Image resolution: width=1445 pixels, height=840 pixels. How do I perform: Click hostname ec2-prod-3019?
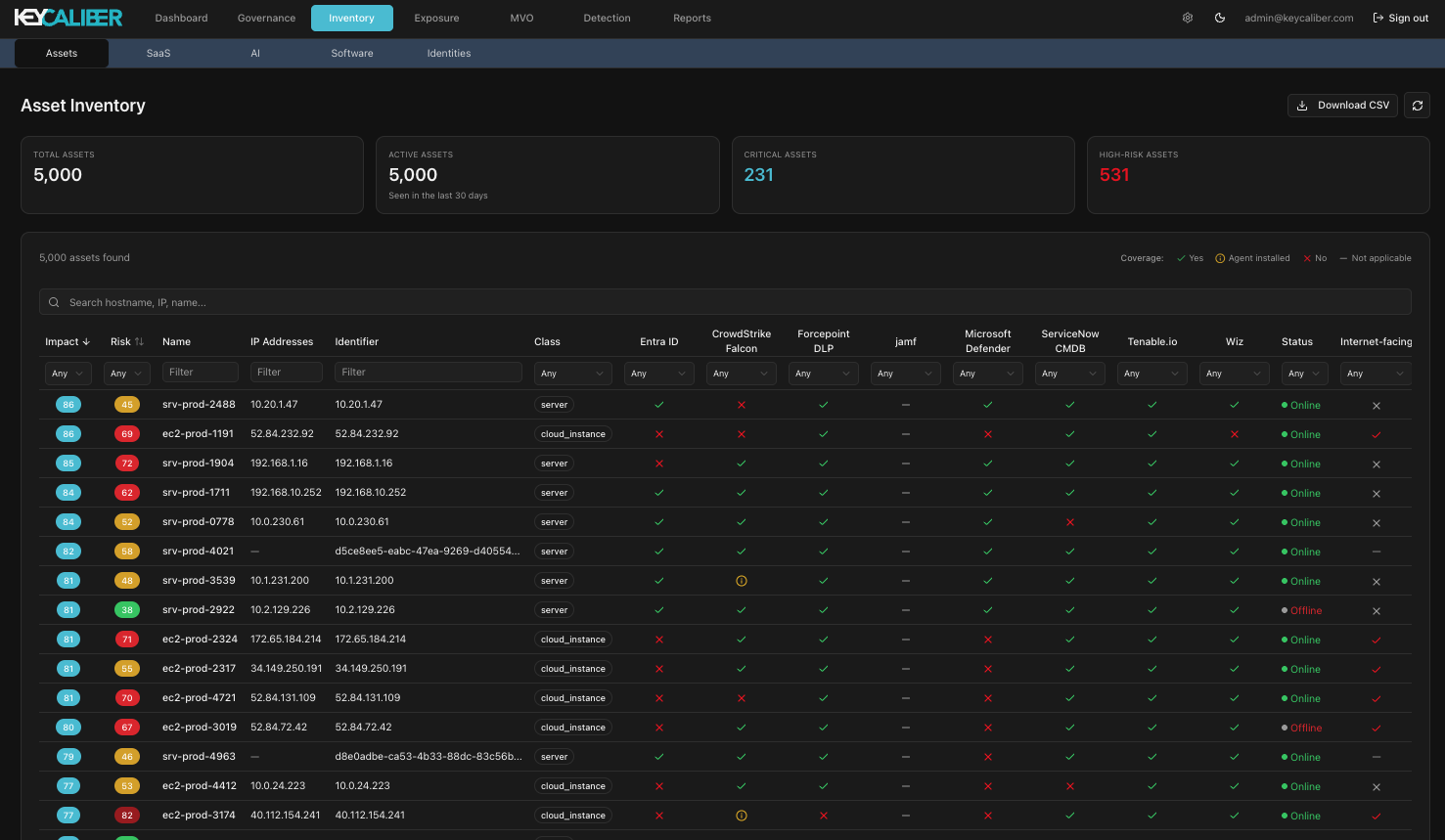(200, 728)
